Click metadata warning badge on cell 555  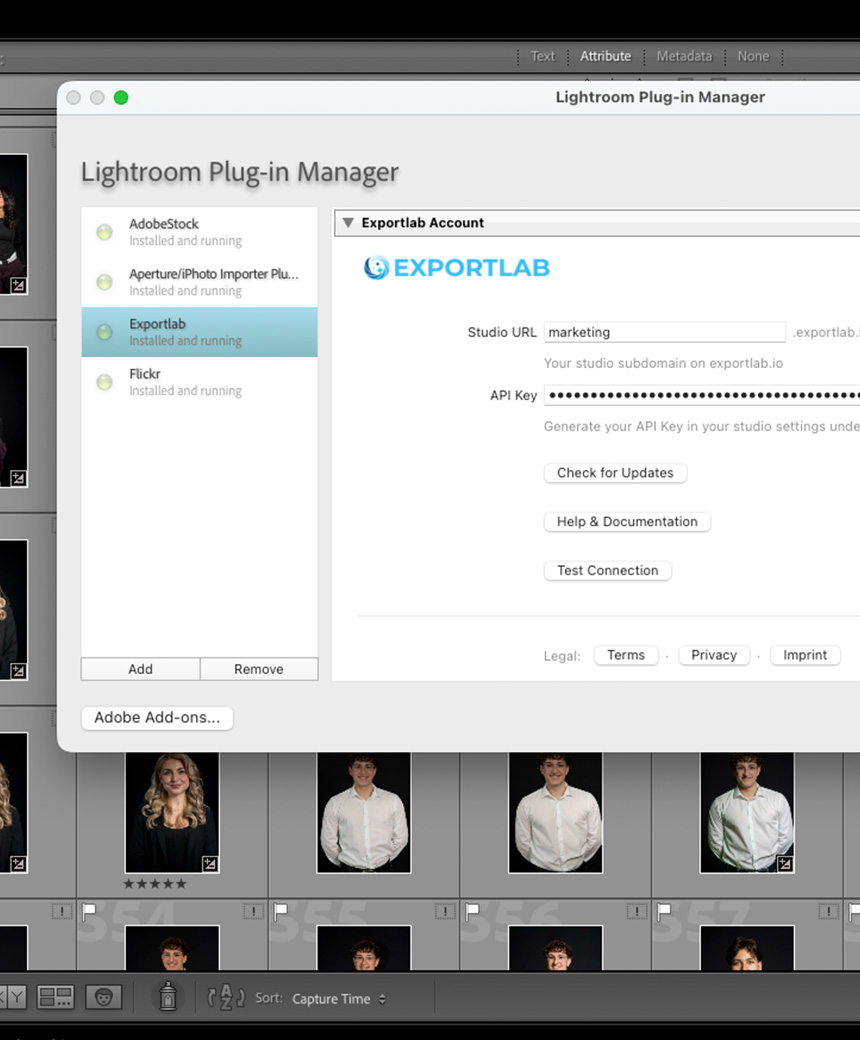445,911
